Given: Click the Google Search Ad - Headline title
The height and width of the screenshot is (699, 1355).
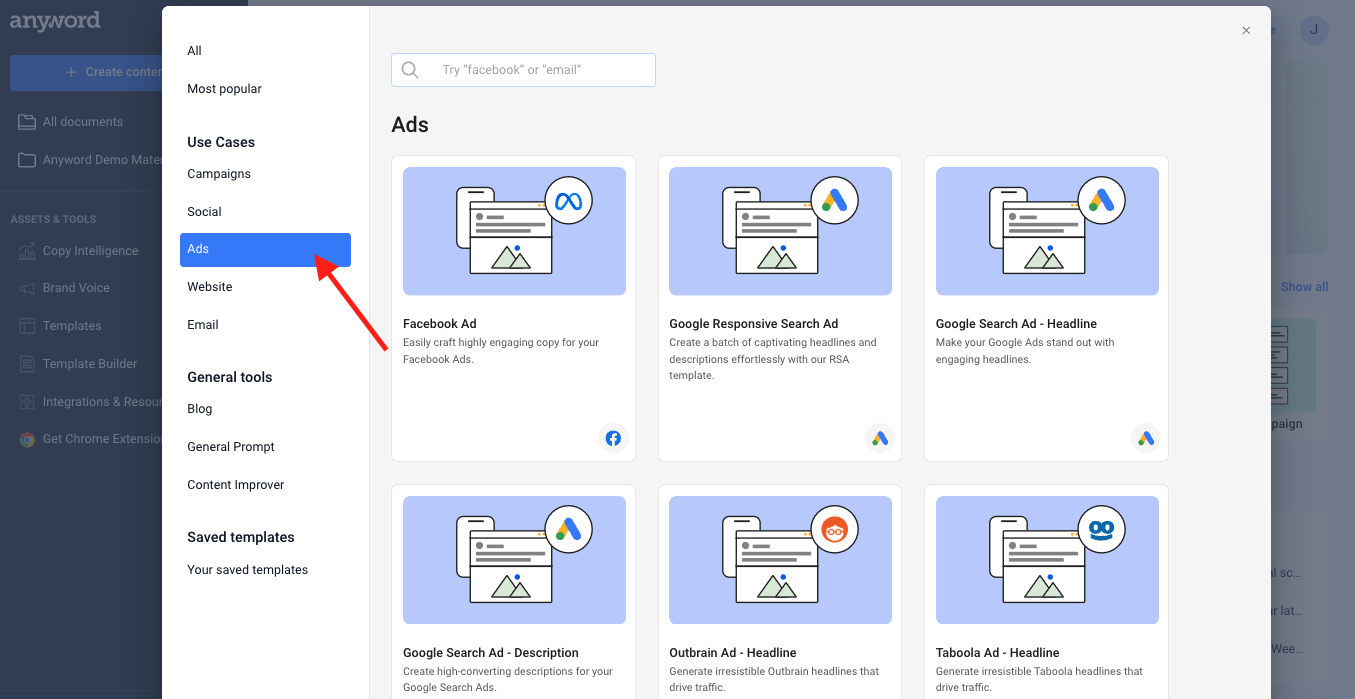Looking at the screenshot, I should pos(1016,324).
